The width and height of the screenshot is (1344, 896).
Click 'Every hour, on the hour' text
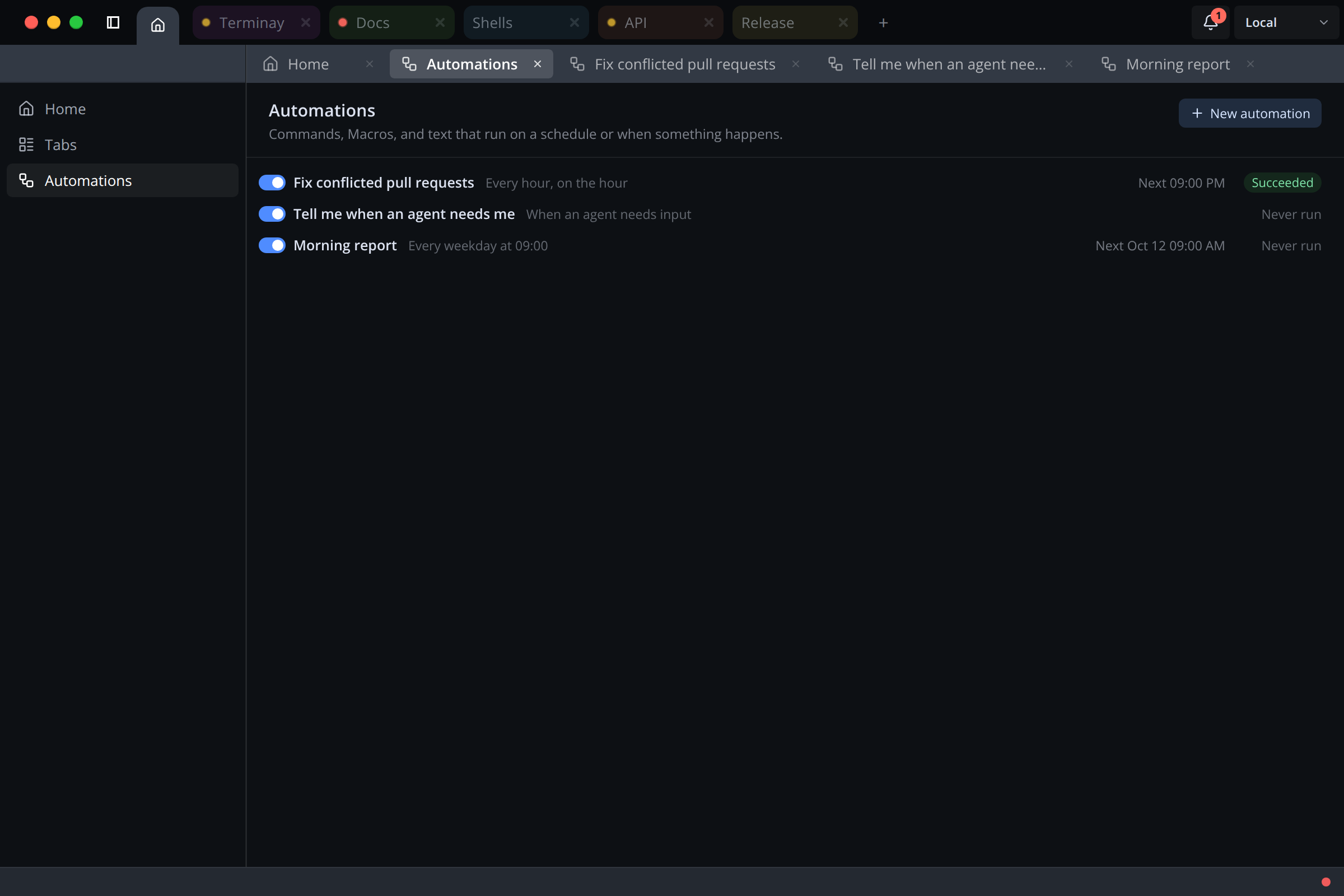(557, 183)
